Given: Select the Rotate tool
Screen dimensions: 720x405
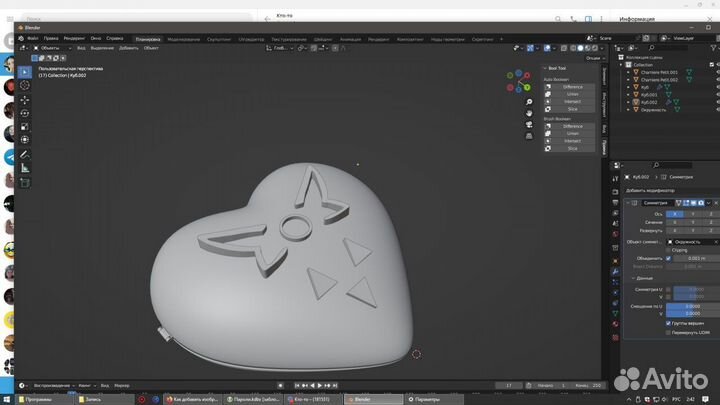Looking at the screenshot, I should coord(25,113).
